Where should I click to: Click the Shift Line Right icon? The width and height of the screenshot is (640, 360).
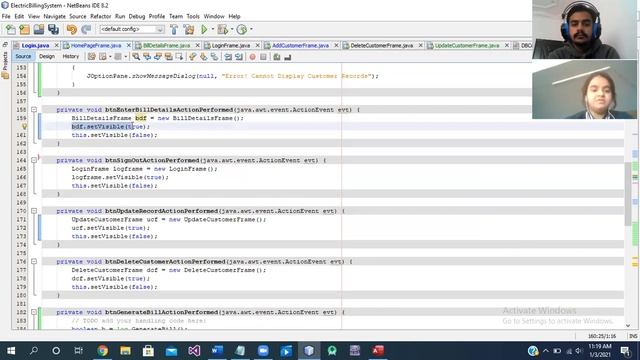pos(239,57)
